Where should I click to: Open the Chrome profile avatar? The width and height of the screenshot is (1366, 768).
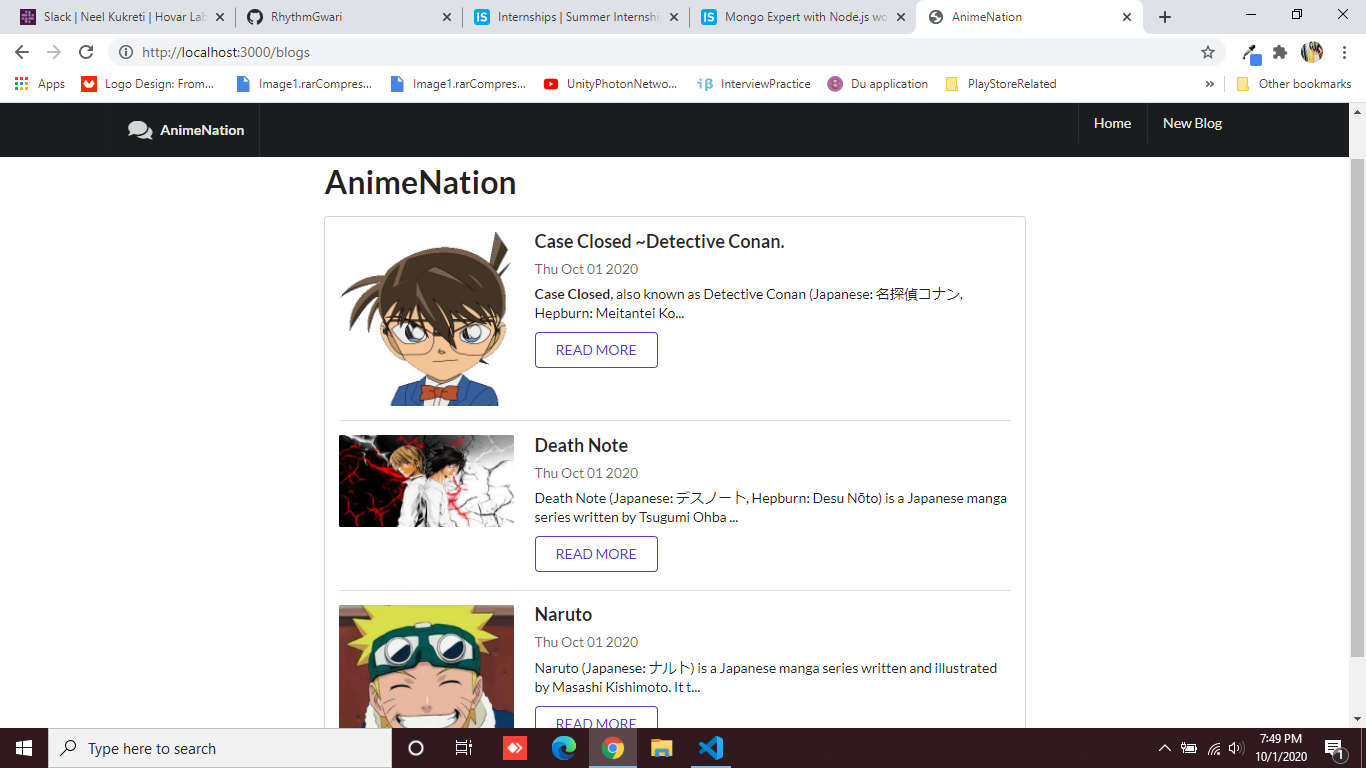tap(1312, 51)
